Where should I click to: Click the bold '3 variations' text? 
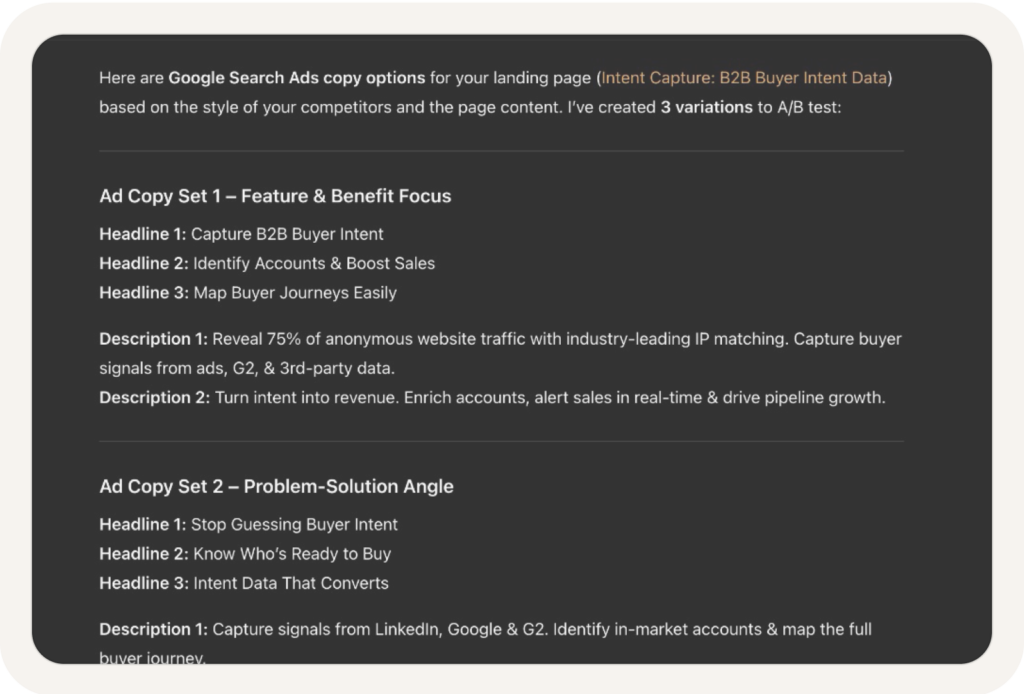[706, 107]
